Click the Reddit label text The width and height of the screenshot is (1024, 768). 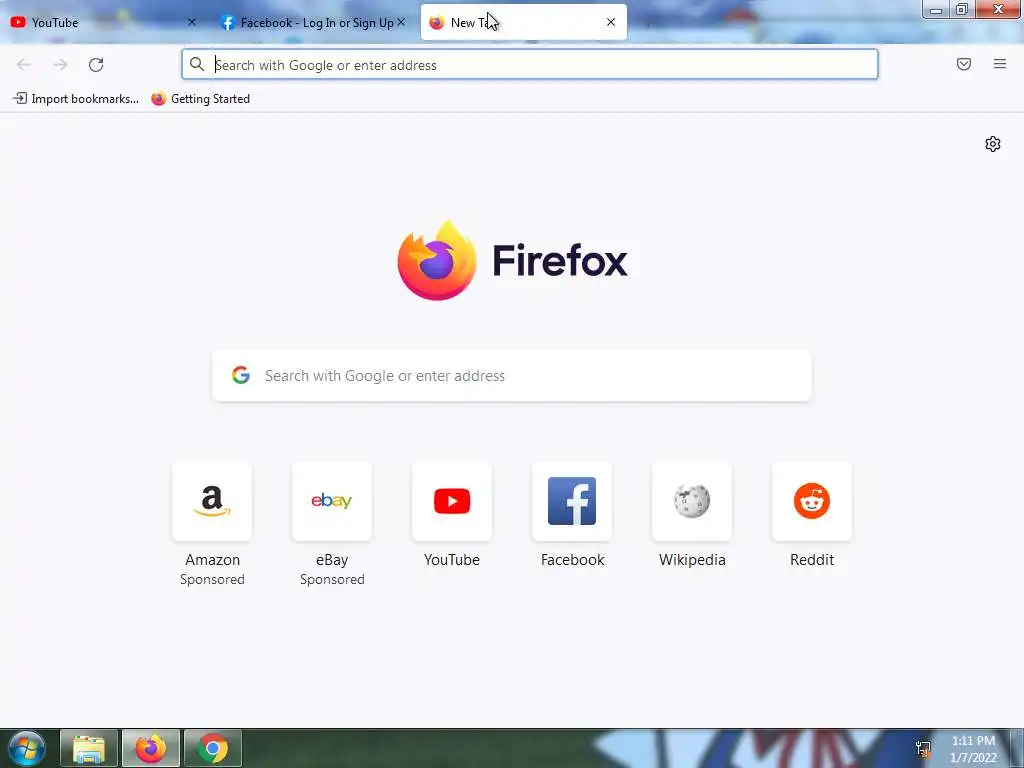pyautogui.click(x=812, y=560)
